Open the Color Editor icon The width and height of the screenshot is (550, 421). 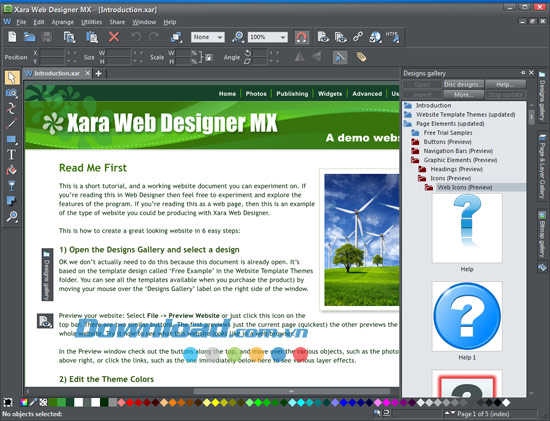(x=24, y=402)
